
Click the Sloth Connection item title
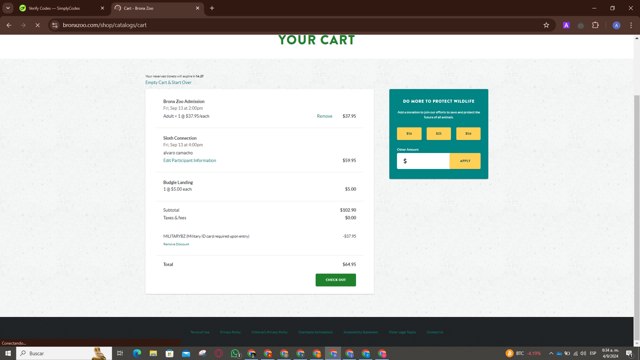click(x=180, y=138)
